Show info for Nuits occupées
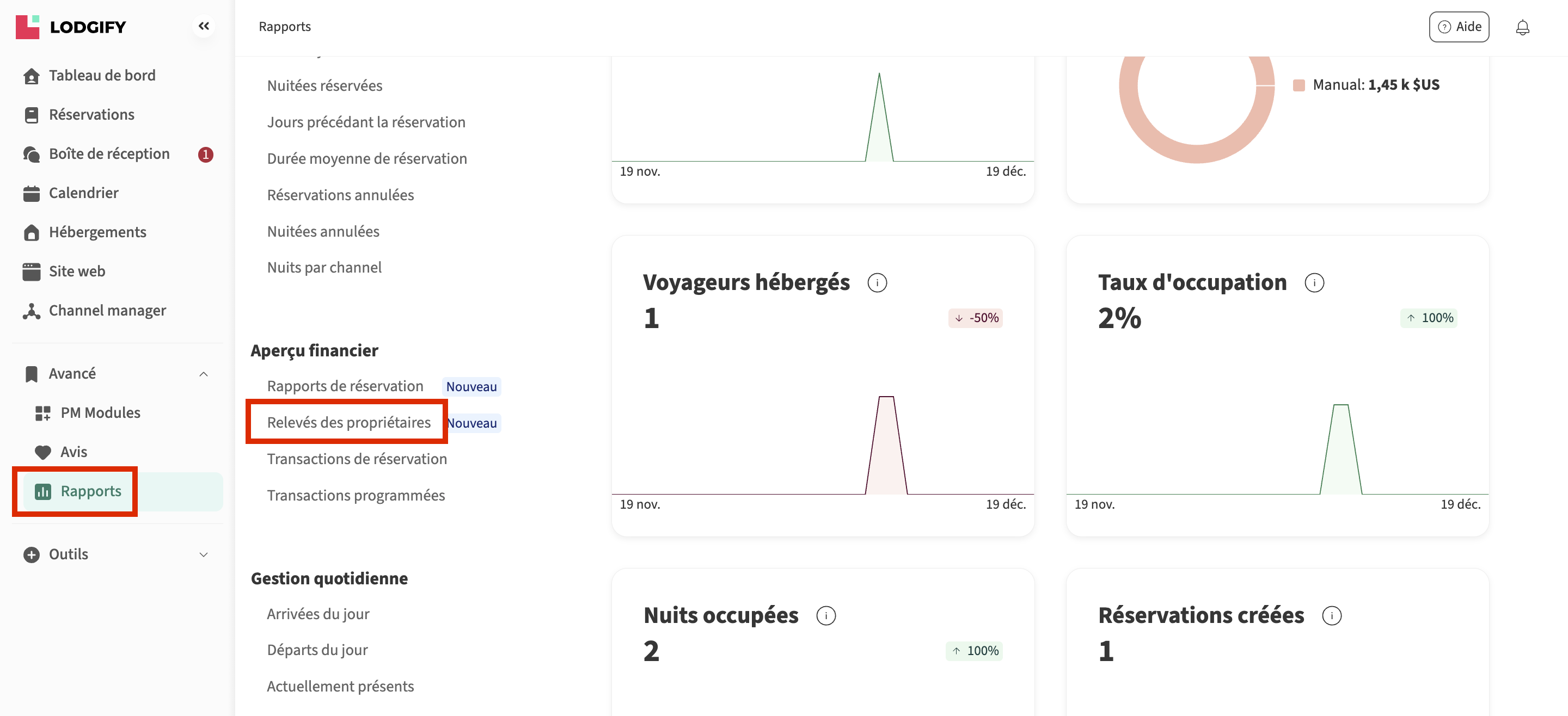1568x716 pixels. (825, 616)
